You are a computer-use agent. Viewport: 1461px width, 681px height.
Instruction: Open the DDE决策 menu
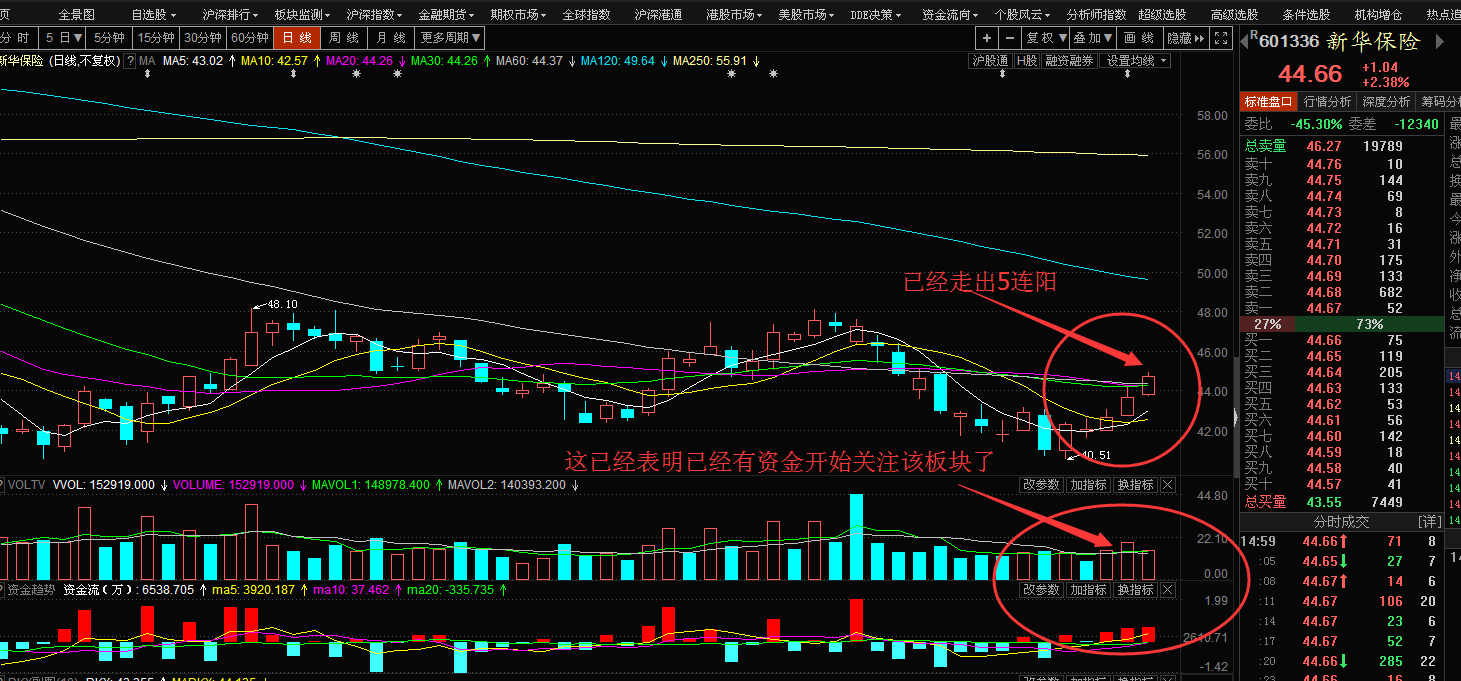[876, 15]
